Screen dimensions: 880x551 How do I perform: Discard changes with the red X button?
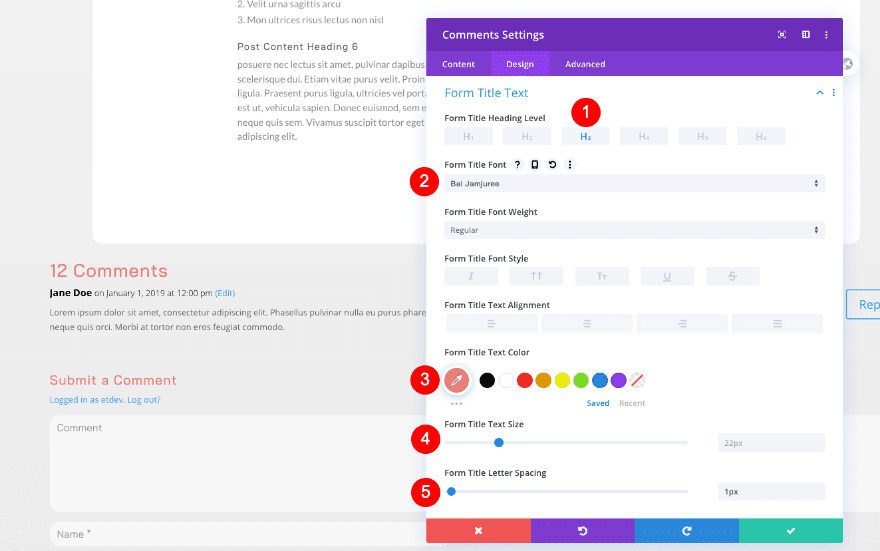(478, 531)
